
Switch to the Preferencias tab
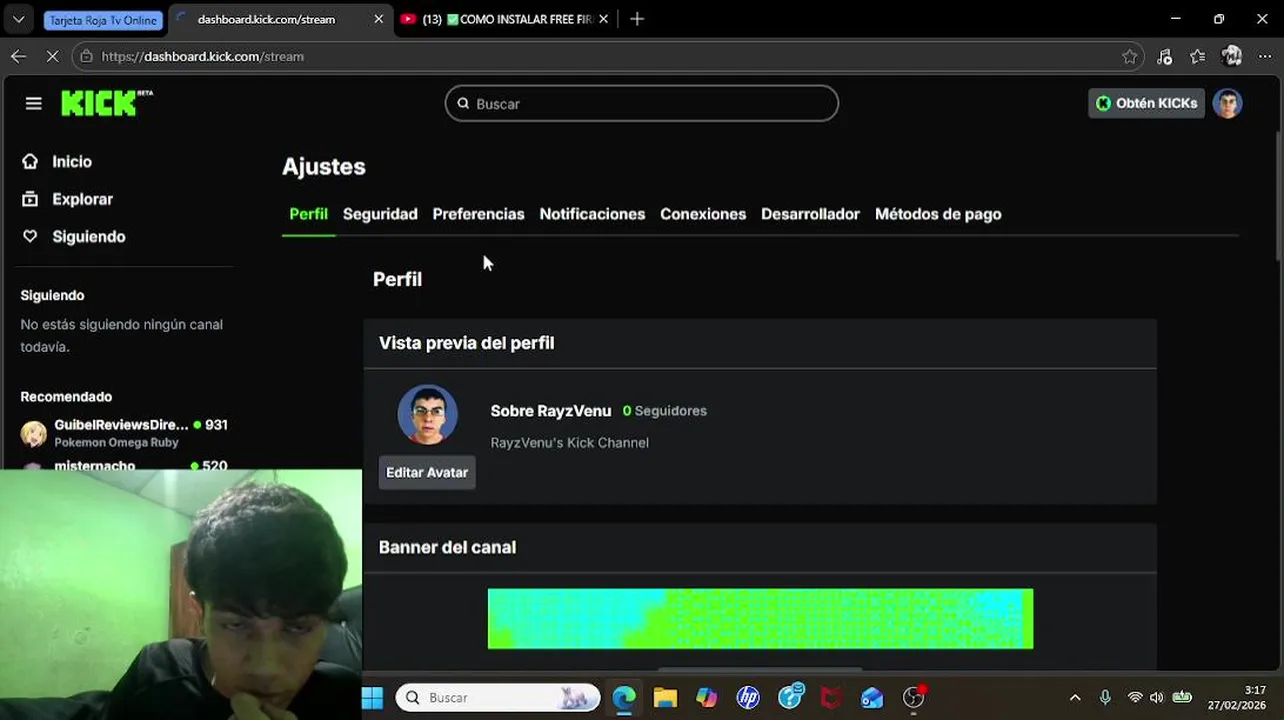click(x=478, y=214)
